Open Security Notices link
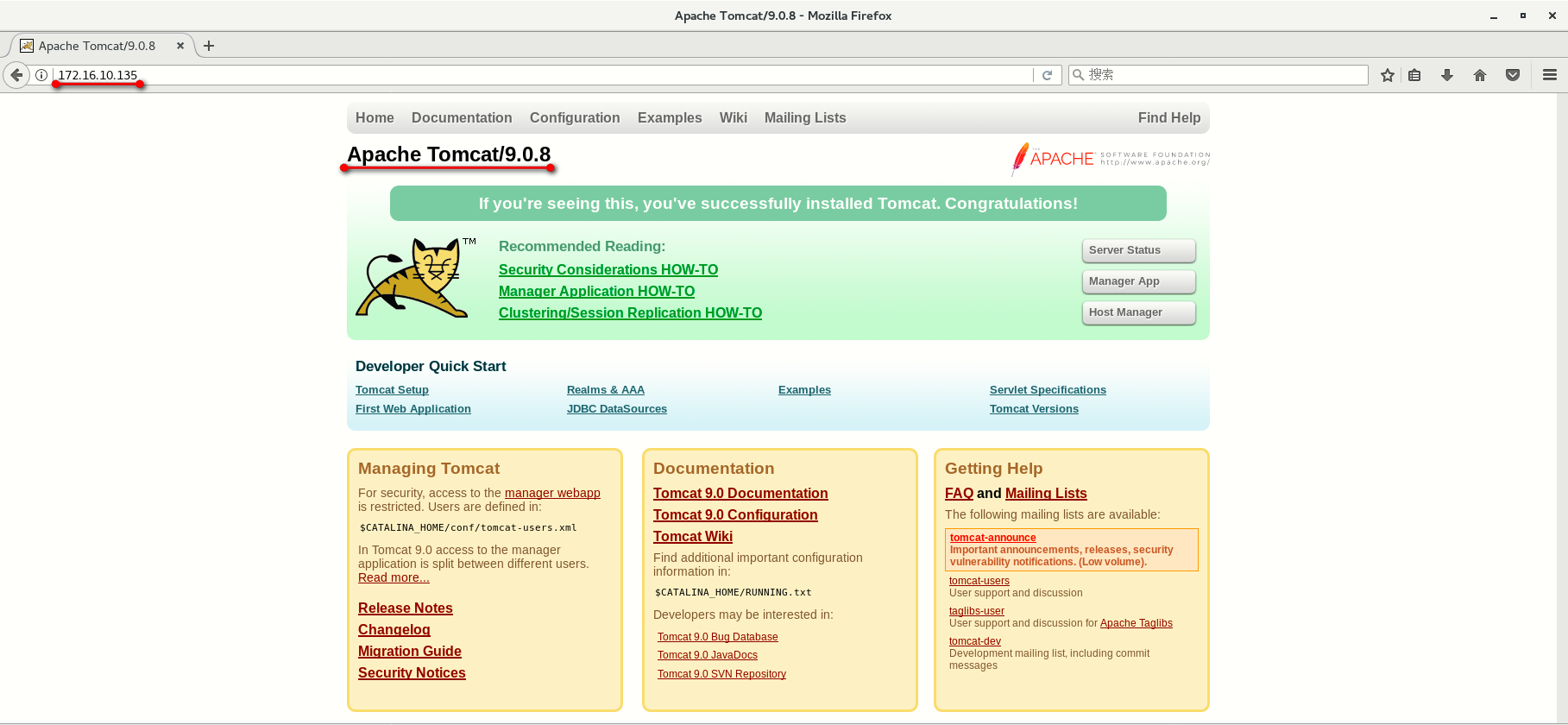This screenshot has width=1568, height=725. point(412,673)
